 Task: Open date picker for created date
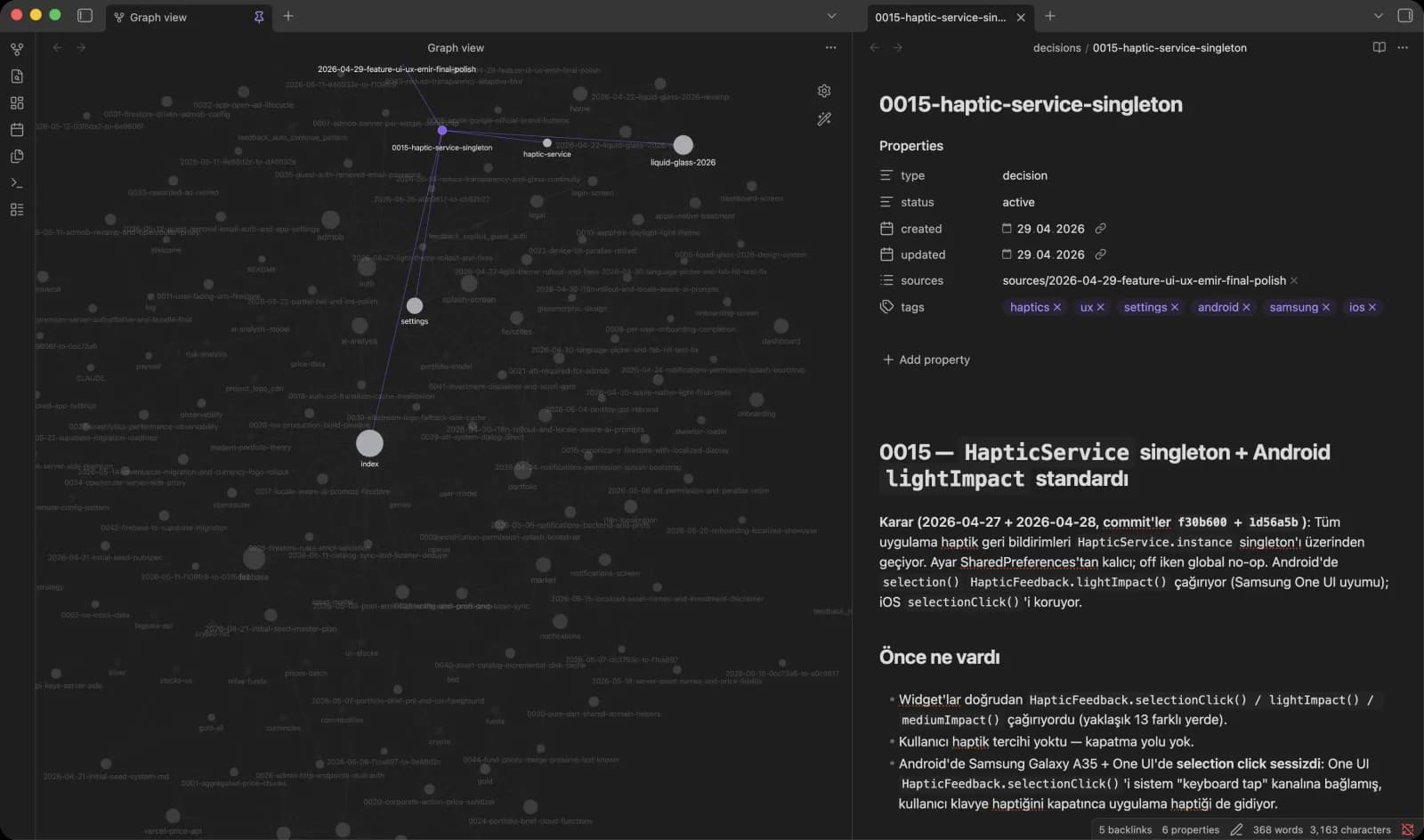click(x=1007, y=229)
